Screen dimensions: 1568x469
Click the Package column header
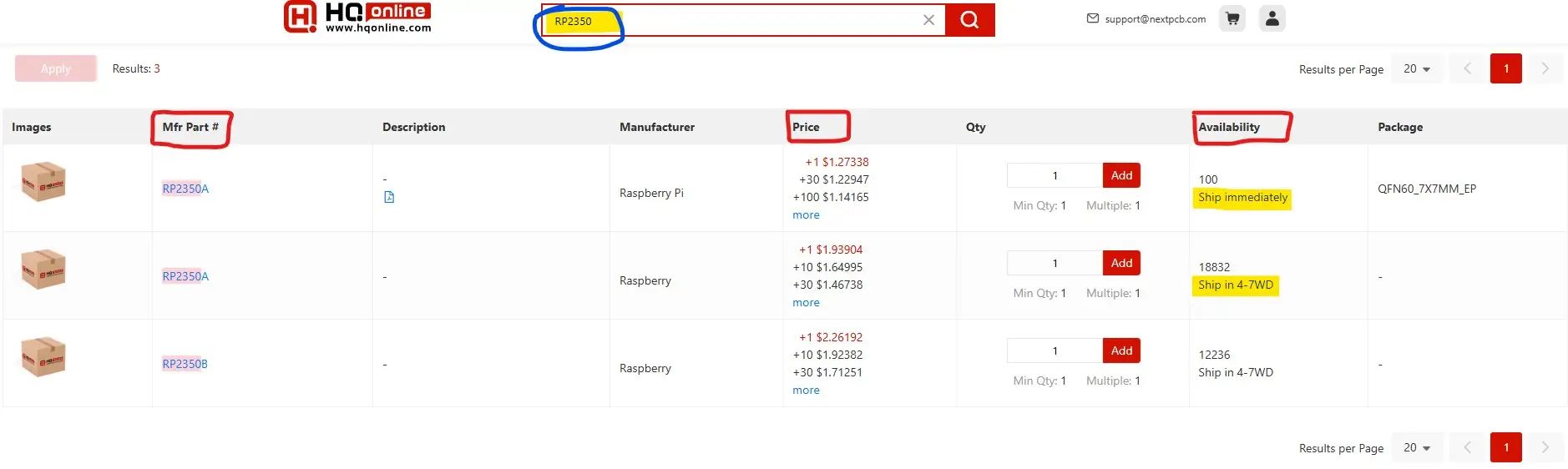pyautogui.click(x=1400, y=127)
